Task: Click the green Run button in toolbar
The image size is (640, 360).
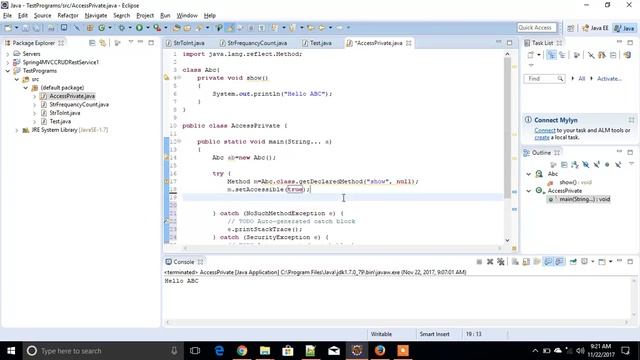Action: (139, 28)
